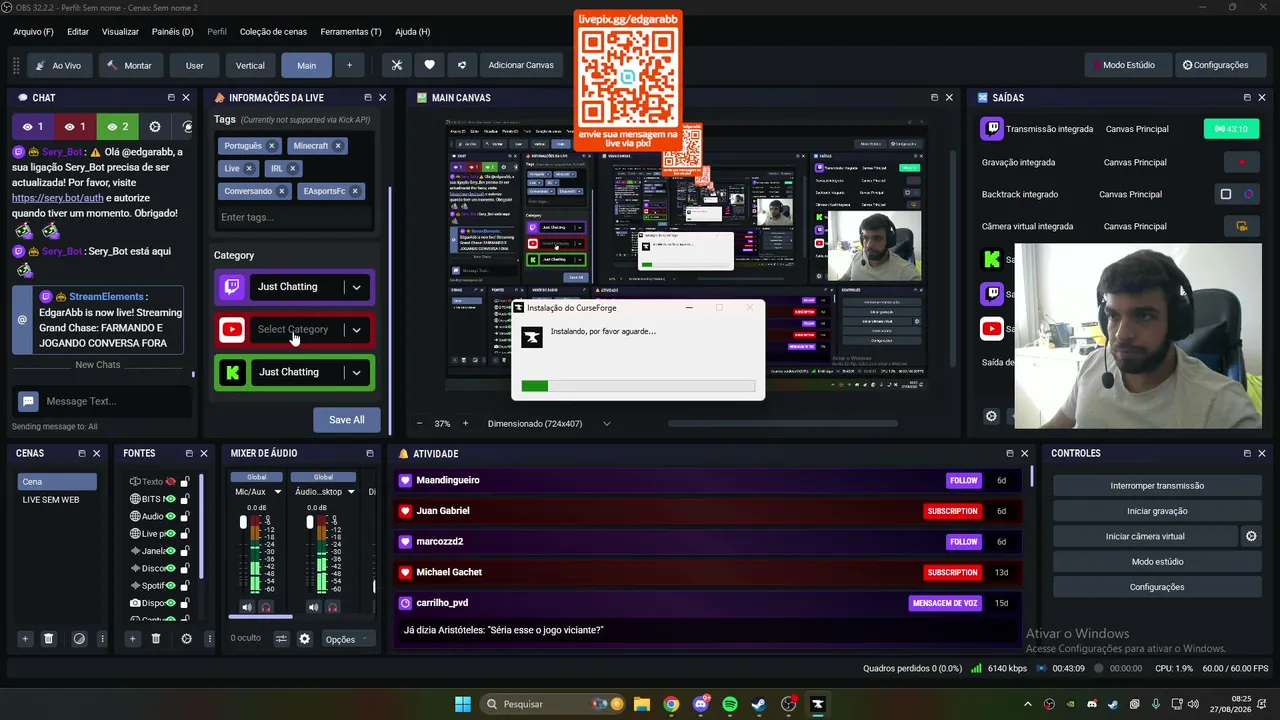This screenshot has height=720, width=1280.
Task: Hide the Spotify source
Action: 171,586
